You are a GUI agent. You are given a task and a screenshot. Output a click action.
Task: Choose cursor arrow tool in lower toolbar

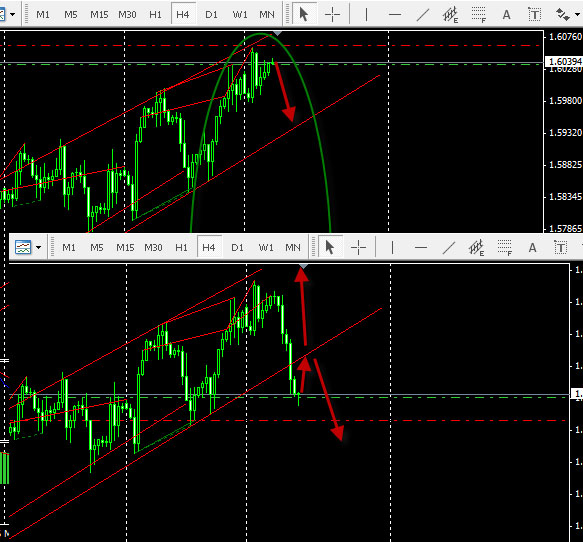[x=330, y=247]
